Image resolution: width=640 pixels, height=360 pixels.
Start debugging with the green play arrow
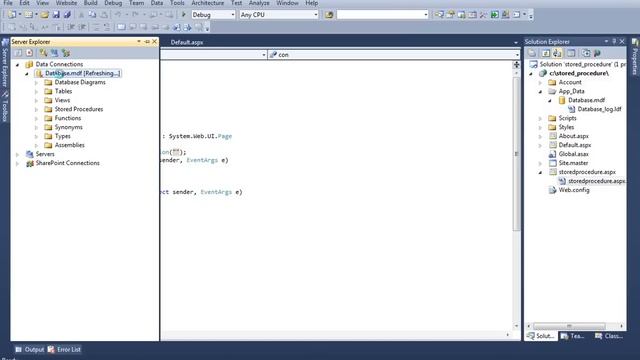(x=184, y=15)
